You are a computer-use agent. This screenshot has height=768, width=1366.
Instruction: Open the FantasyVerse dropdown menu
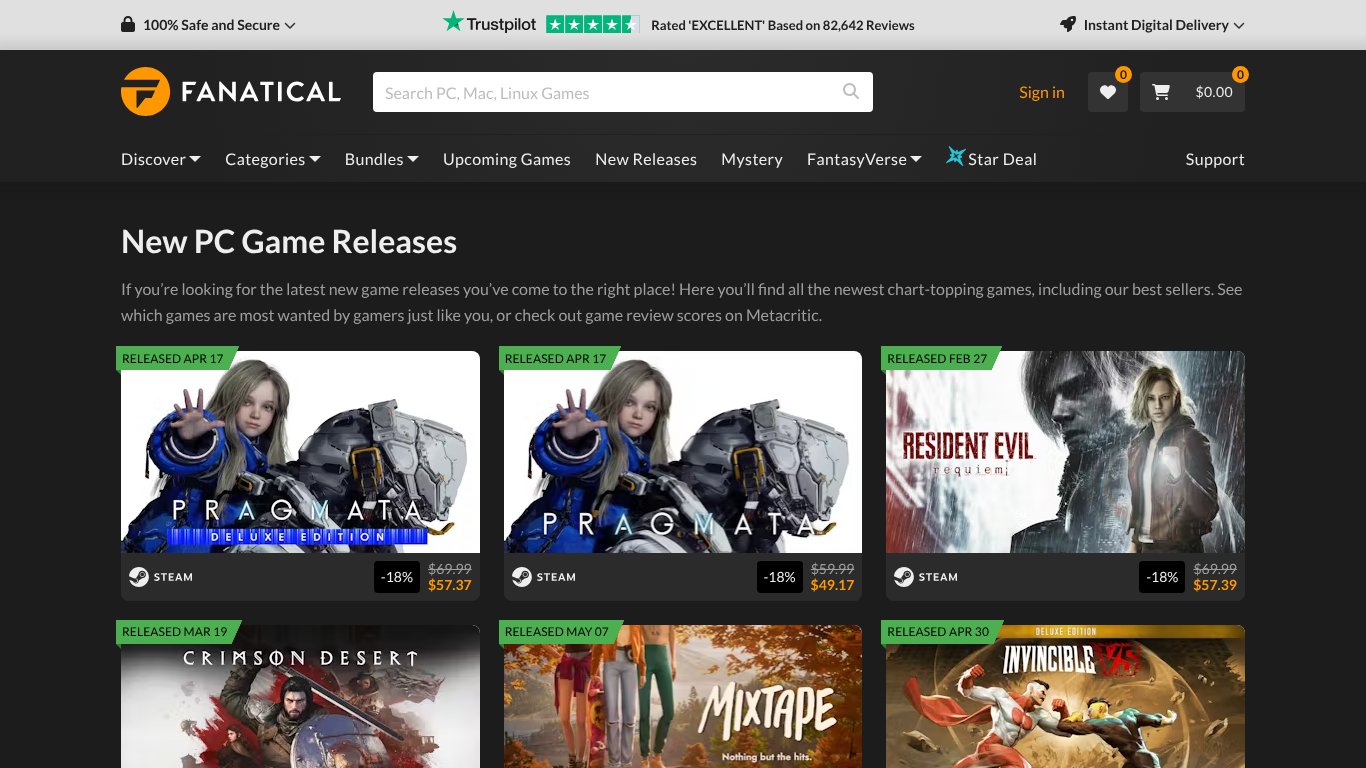click(864, 159)
